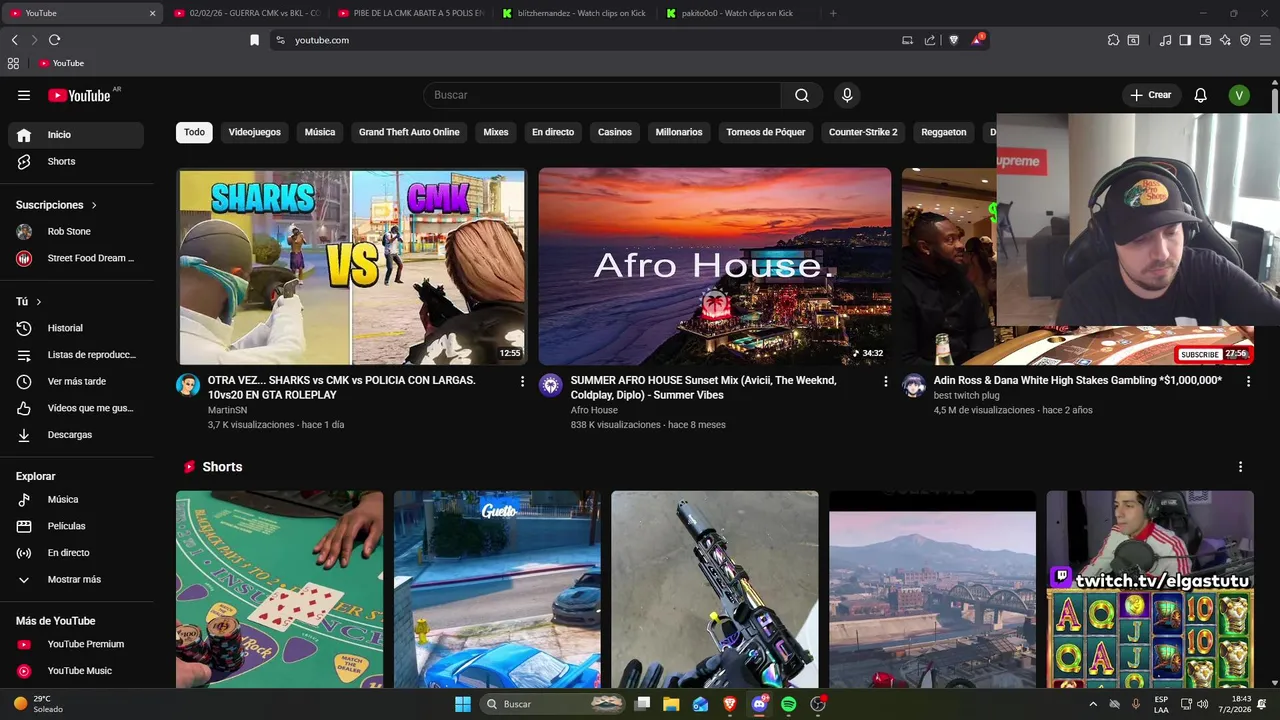Open MartinSN channel link

point(227,410)
